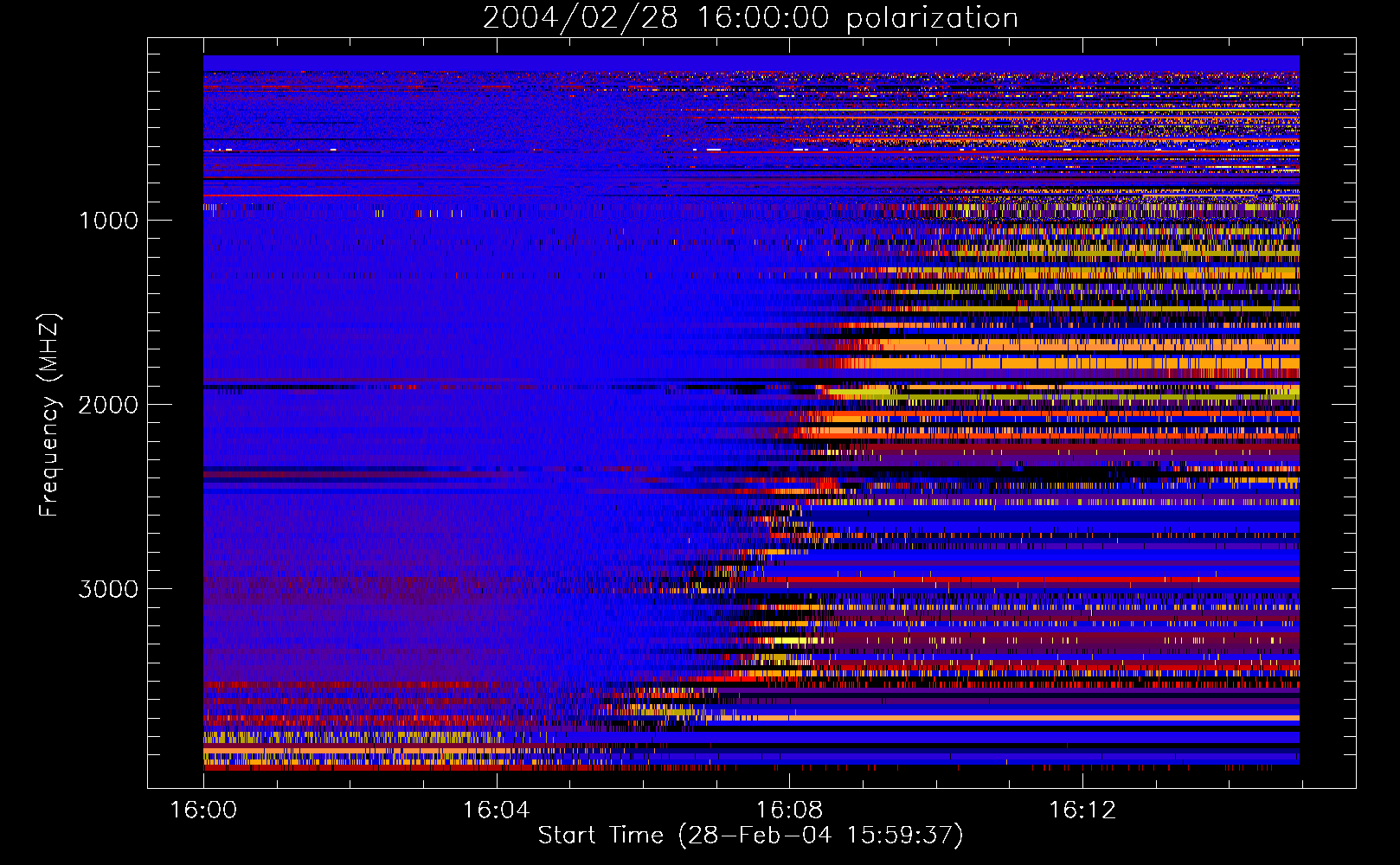
Task: Click the plot title '2004/02/28 16:00:00 polarization'
Action: (x=750, y=18)
